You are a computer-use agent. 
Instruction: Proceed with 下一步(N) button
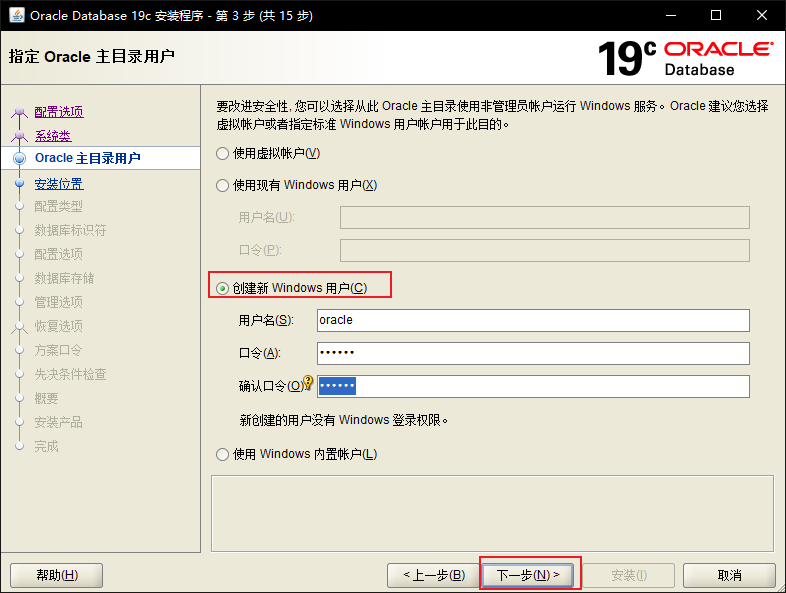coord(528,575)
